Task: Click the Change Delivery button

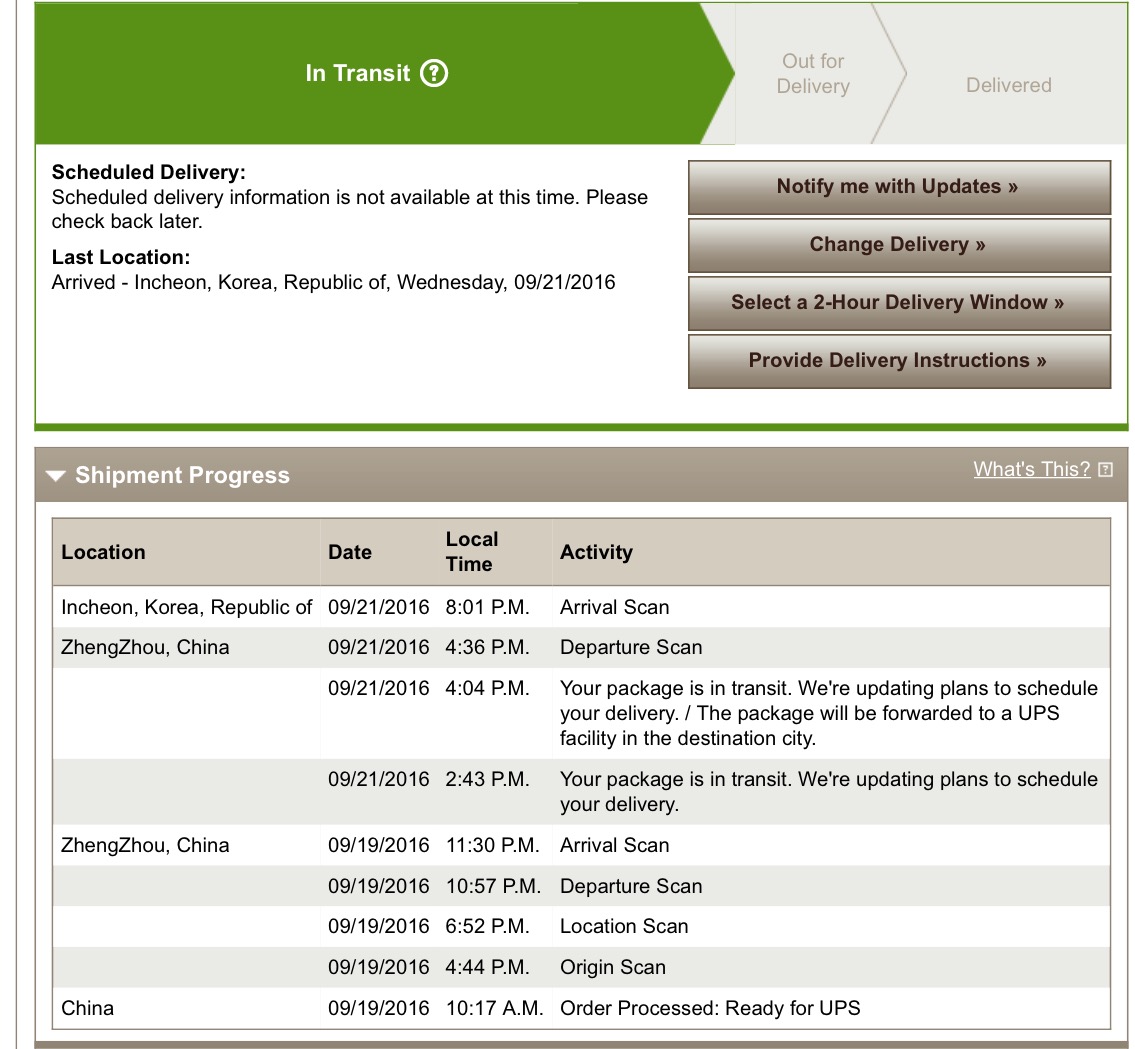Action: pyautogui.click(x=899, y=245)
